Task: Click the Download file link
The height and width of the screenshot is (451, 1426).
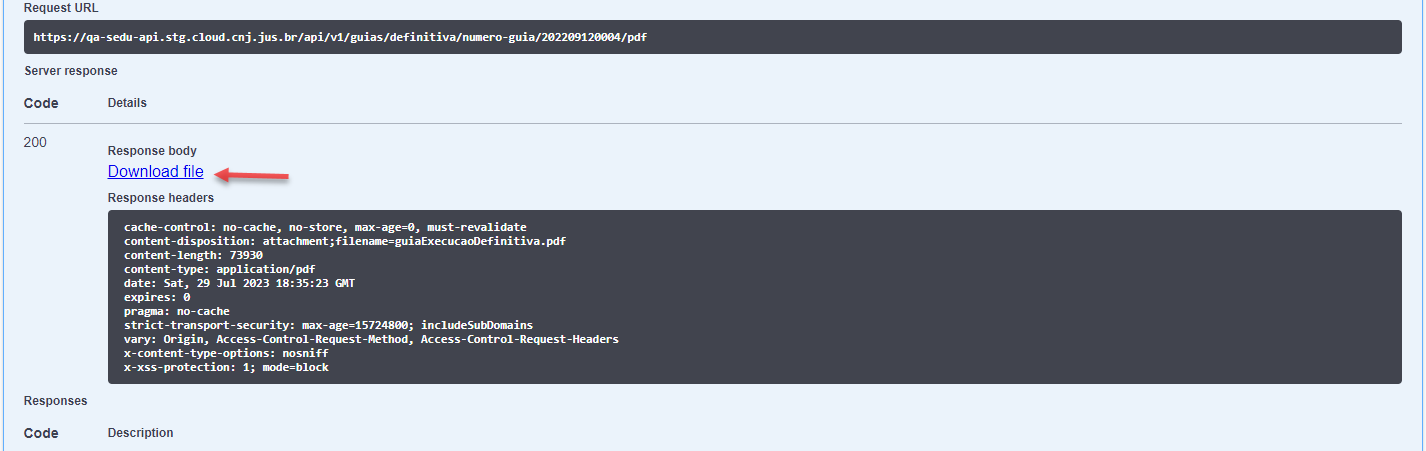Action: pos(156,172)
